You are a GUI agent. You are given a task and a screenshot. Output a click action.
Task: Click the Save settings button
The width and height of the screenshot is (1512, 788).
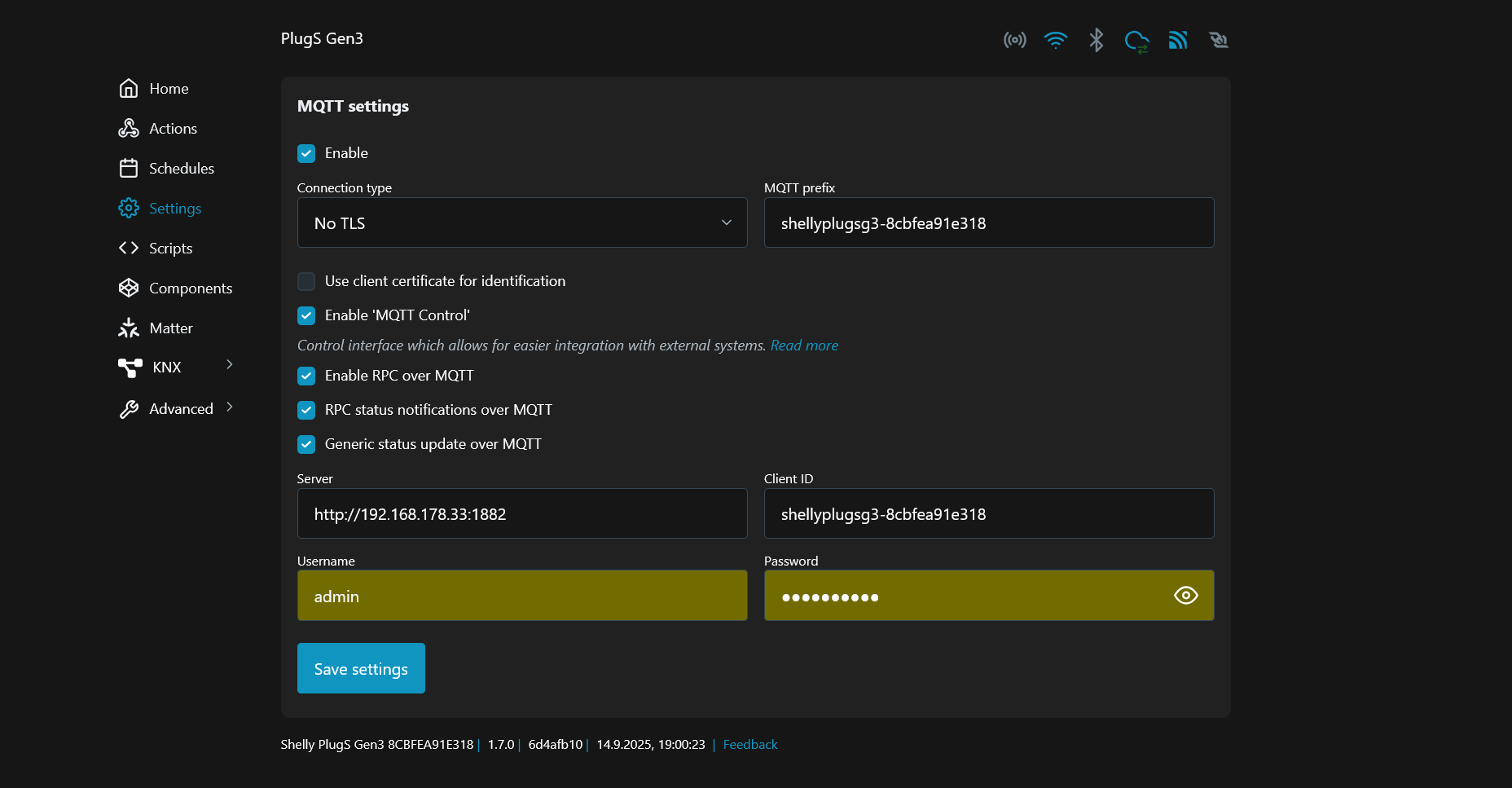point(361,668)
